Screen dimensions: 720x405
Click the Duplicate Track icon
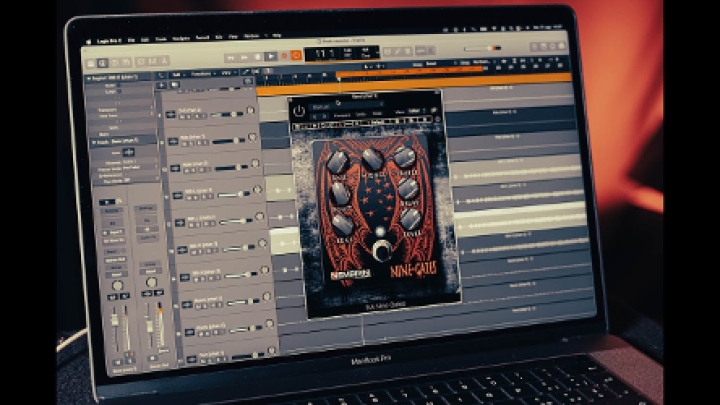[174, 85]
